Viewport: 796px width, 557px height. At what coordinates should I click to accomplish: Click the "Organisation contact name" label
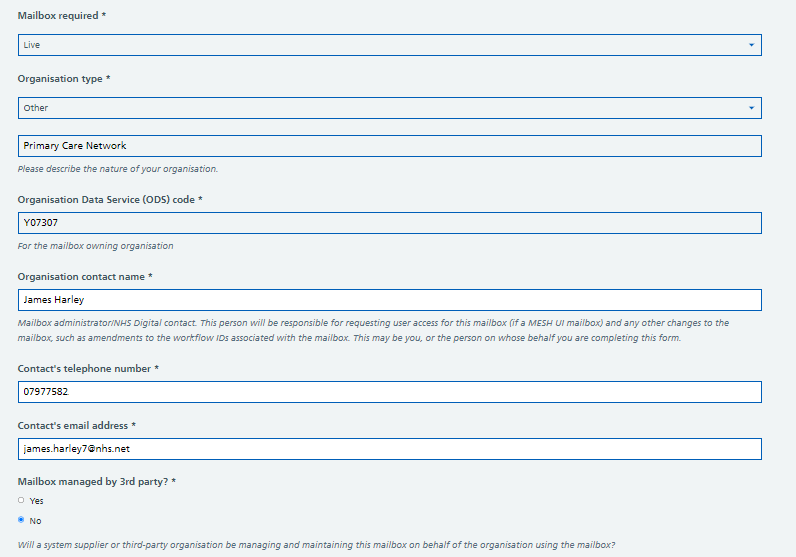84,277
